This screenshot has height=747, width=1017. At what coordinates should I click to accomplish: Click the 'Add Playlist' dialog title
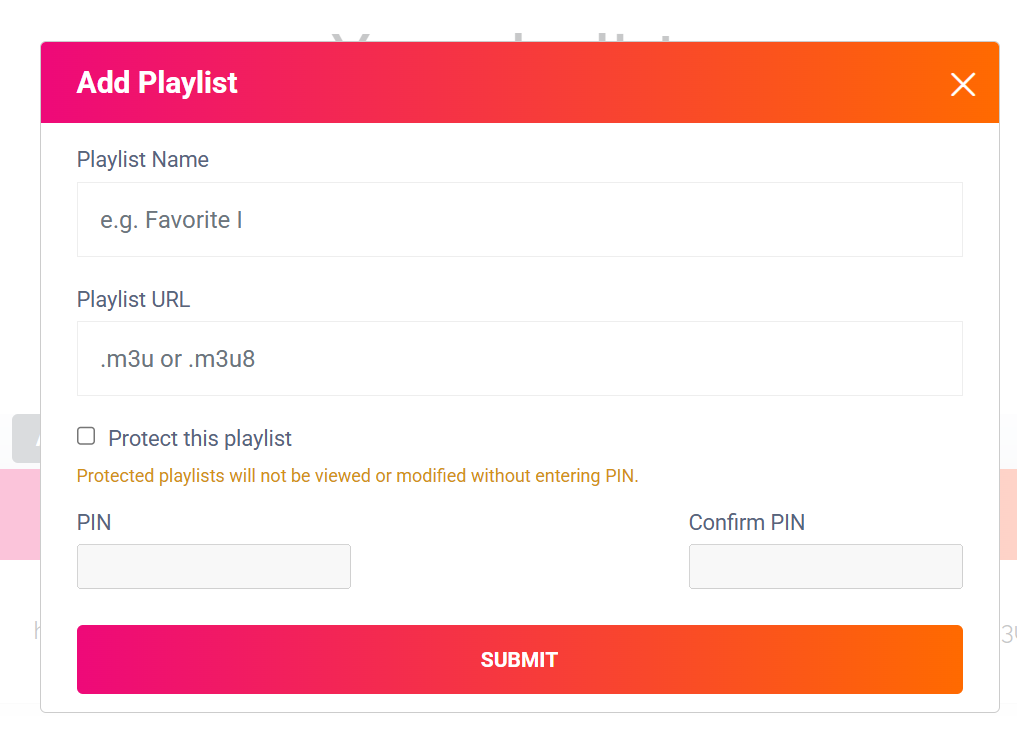(157, 83)
